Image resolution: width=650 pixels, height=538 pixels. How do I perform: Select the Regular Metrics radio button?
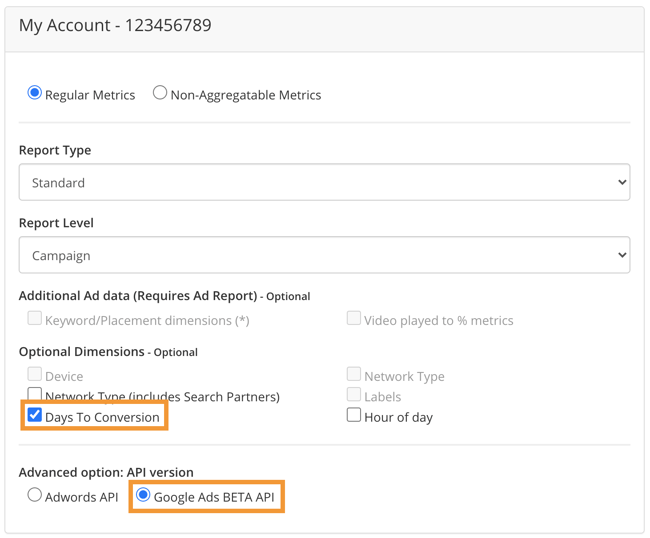35,93
